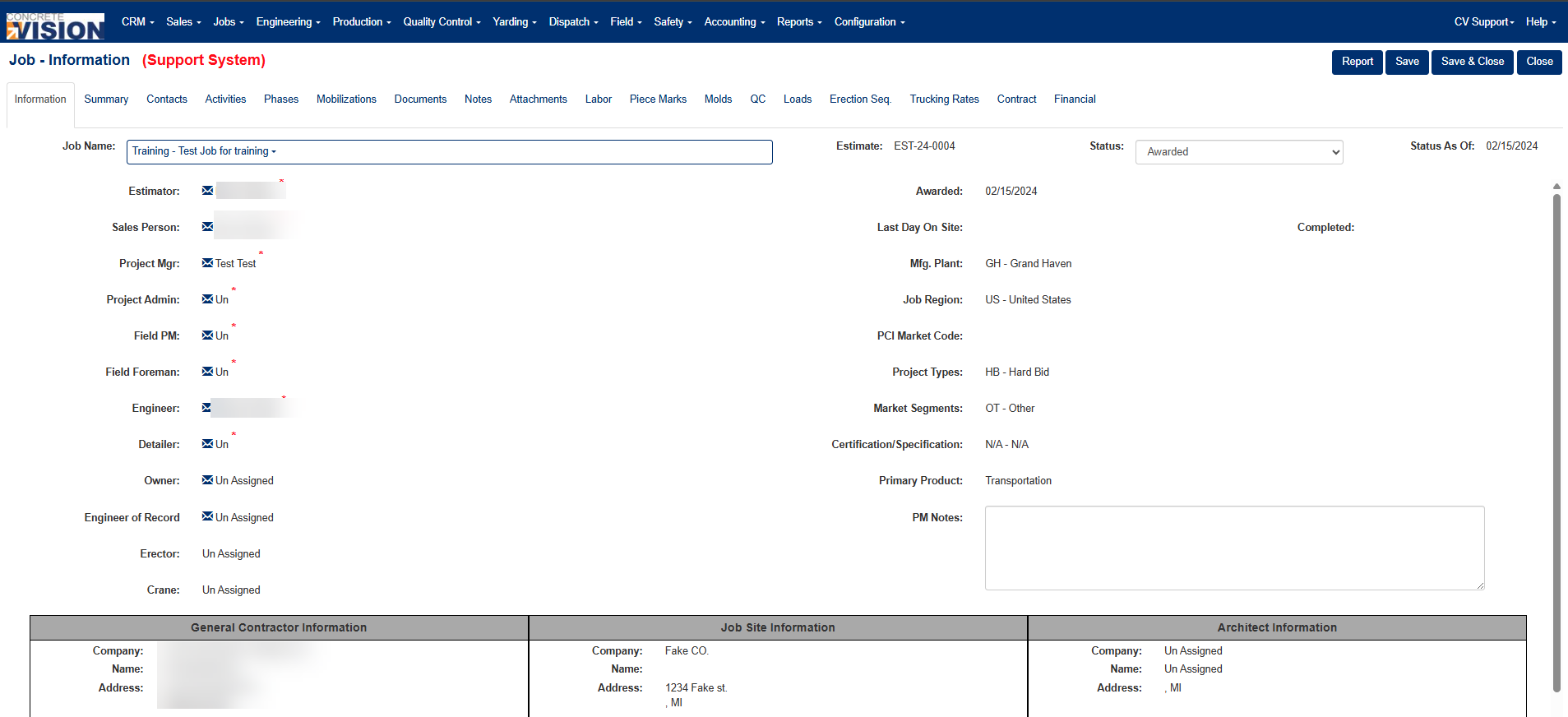
Task: Switch to the Piece Marks tab
Action: [658, 99]
